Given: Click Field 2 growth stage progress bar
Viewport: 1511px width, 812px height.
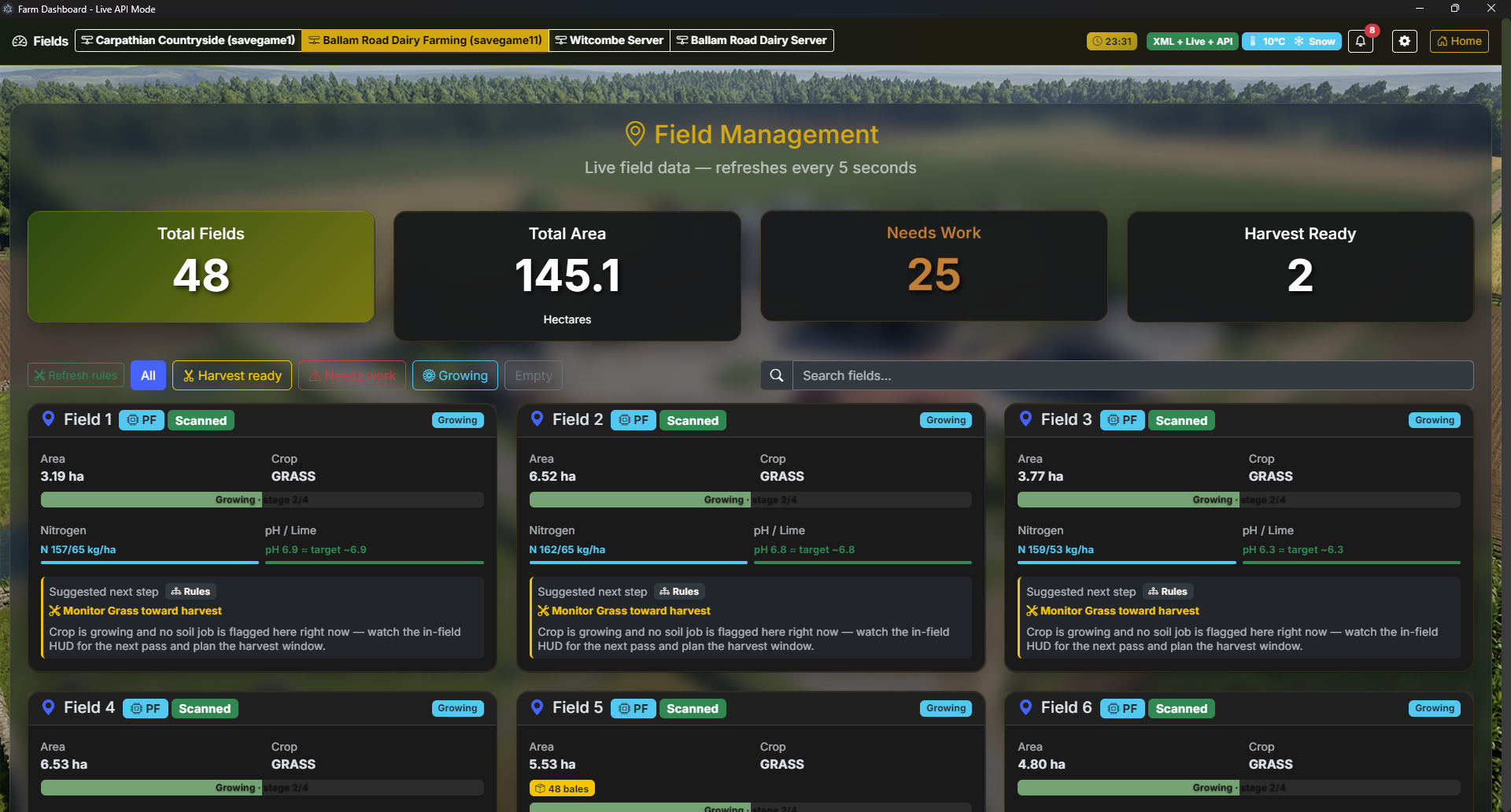Looking at the screenshot, I should pos(751,500).
